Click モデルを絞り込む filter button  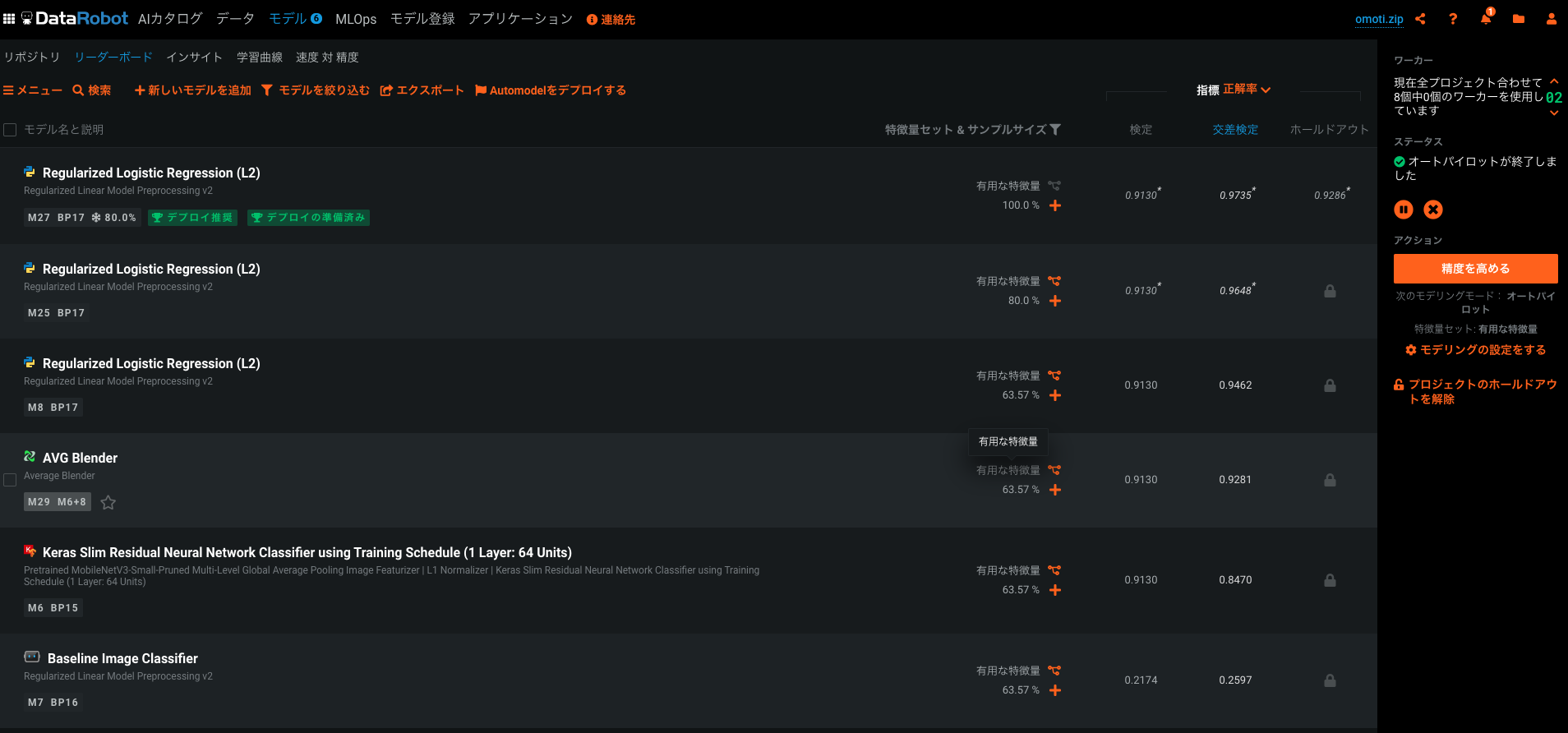click(316, 90)
